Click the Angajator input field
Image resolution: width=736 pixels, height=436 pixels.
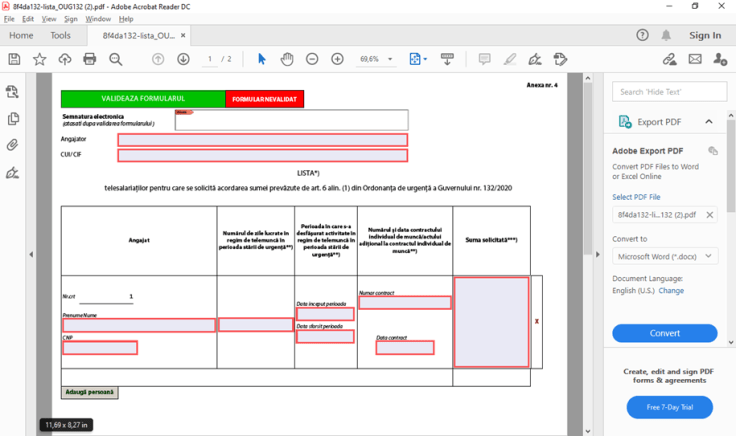262,140
